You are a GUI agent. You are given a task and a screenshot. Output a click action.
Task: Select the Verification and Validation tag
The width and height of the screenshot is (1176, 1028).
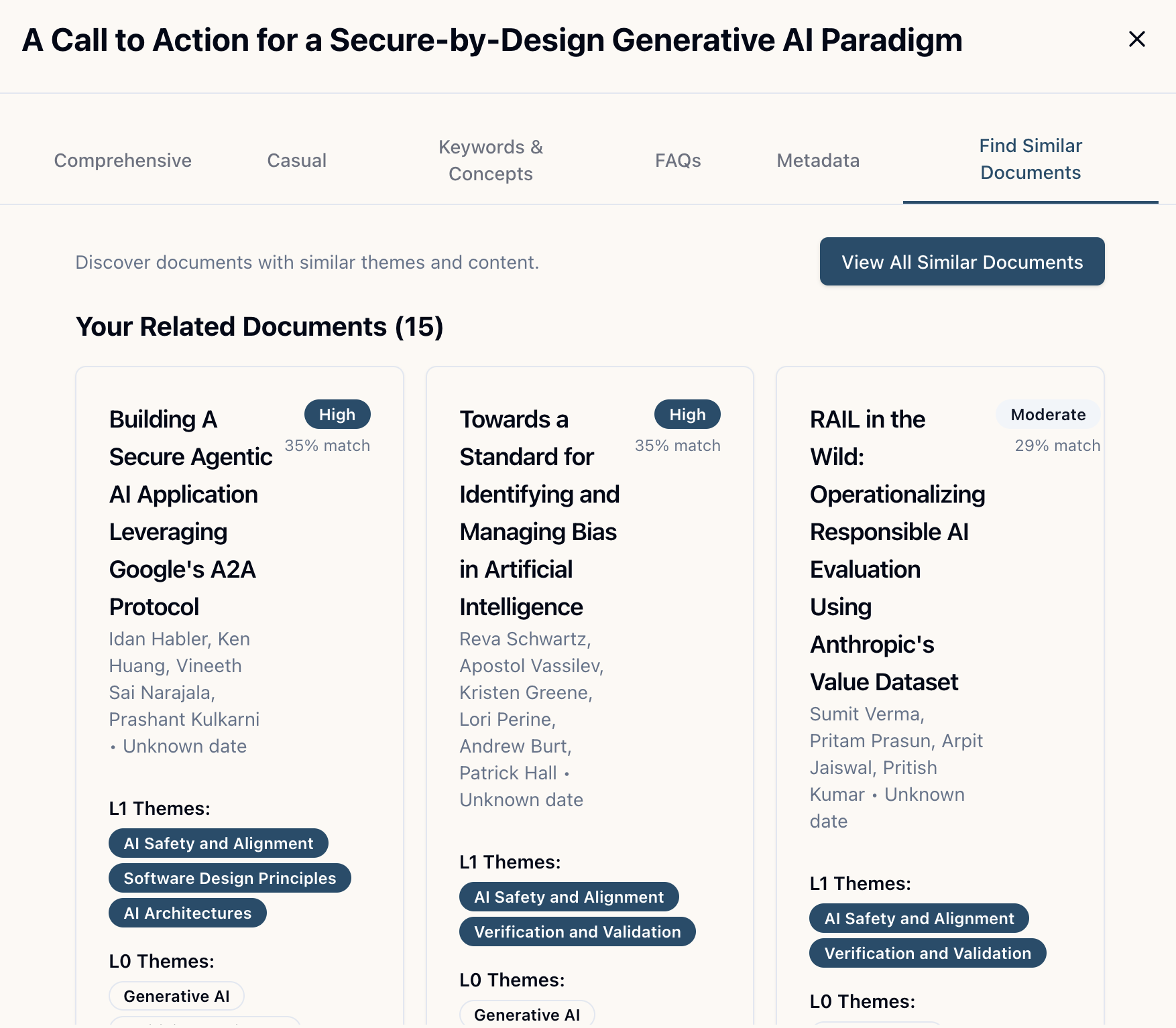click(577, 931)
